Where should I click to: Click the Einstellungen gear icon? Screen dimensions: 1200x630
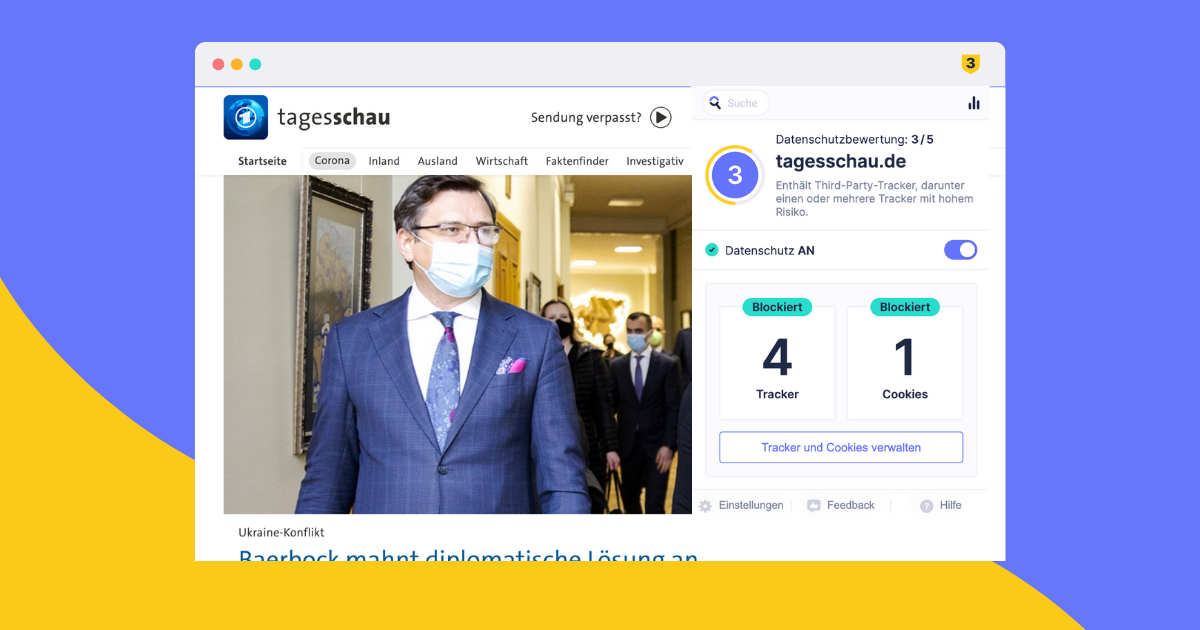pos(705,506)
